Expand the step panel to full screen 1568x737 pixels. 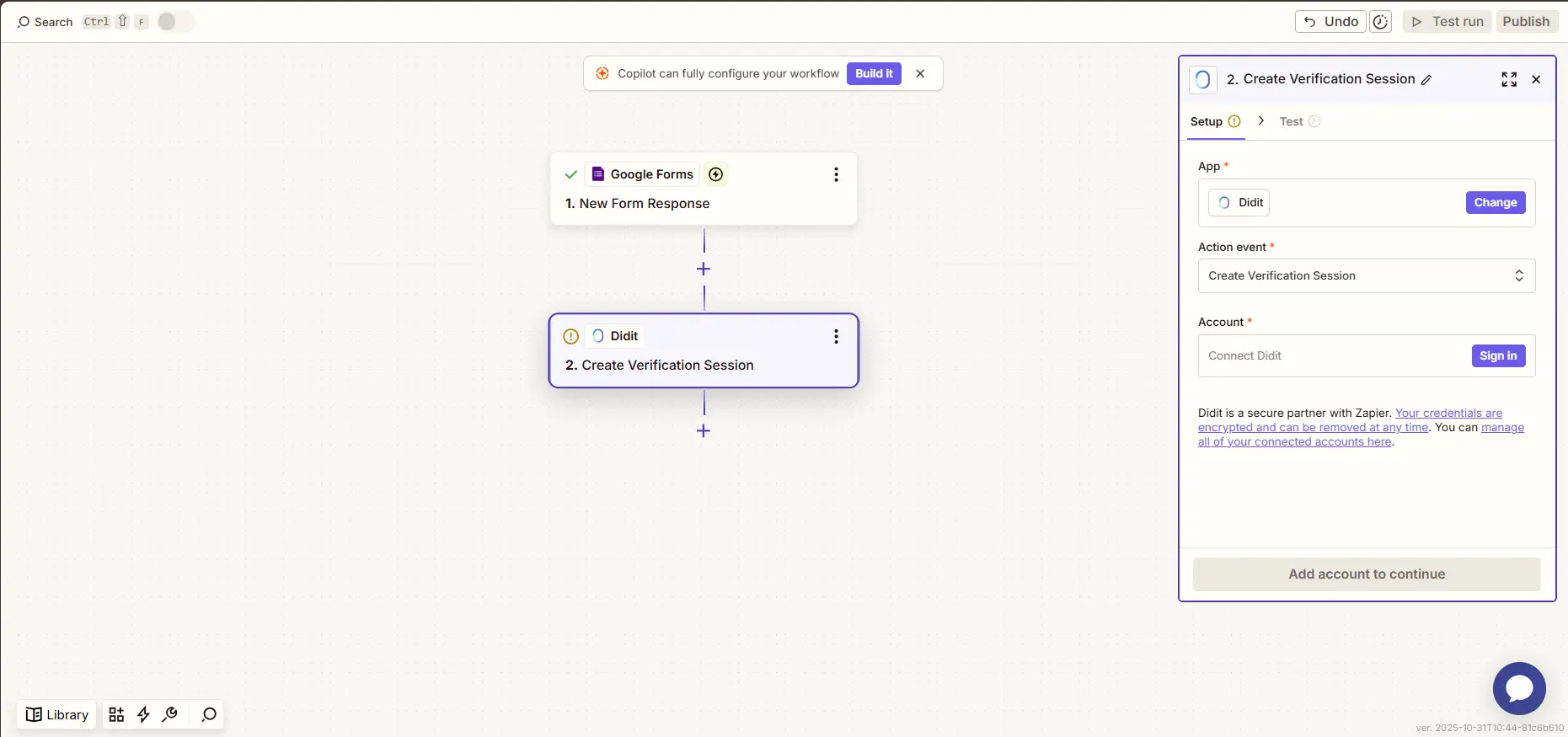click(1509, 79)
